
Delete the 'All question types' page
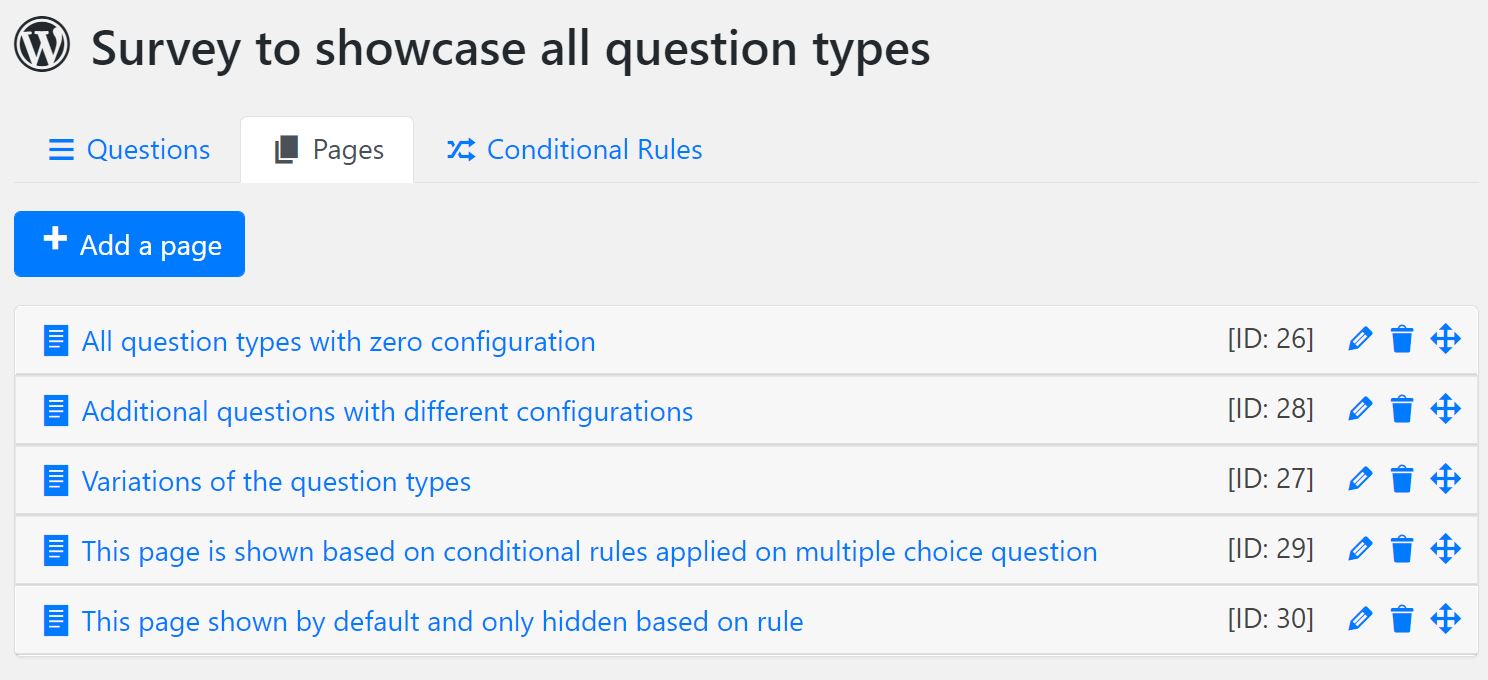[1402, 339]
